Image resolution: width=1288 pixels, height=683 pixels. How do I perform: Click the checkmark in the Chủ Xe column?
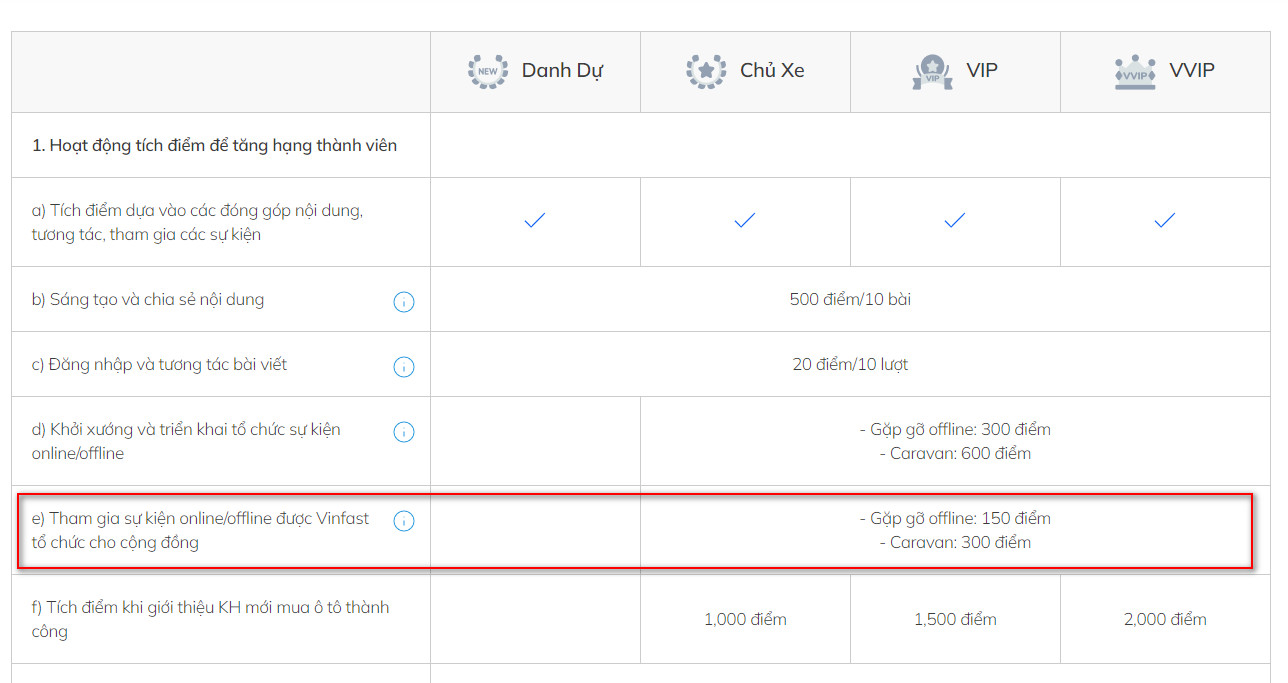(x=745, y=220)
